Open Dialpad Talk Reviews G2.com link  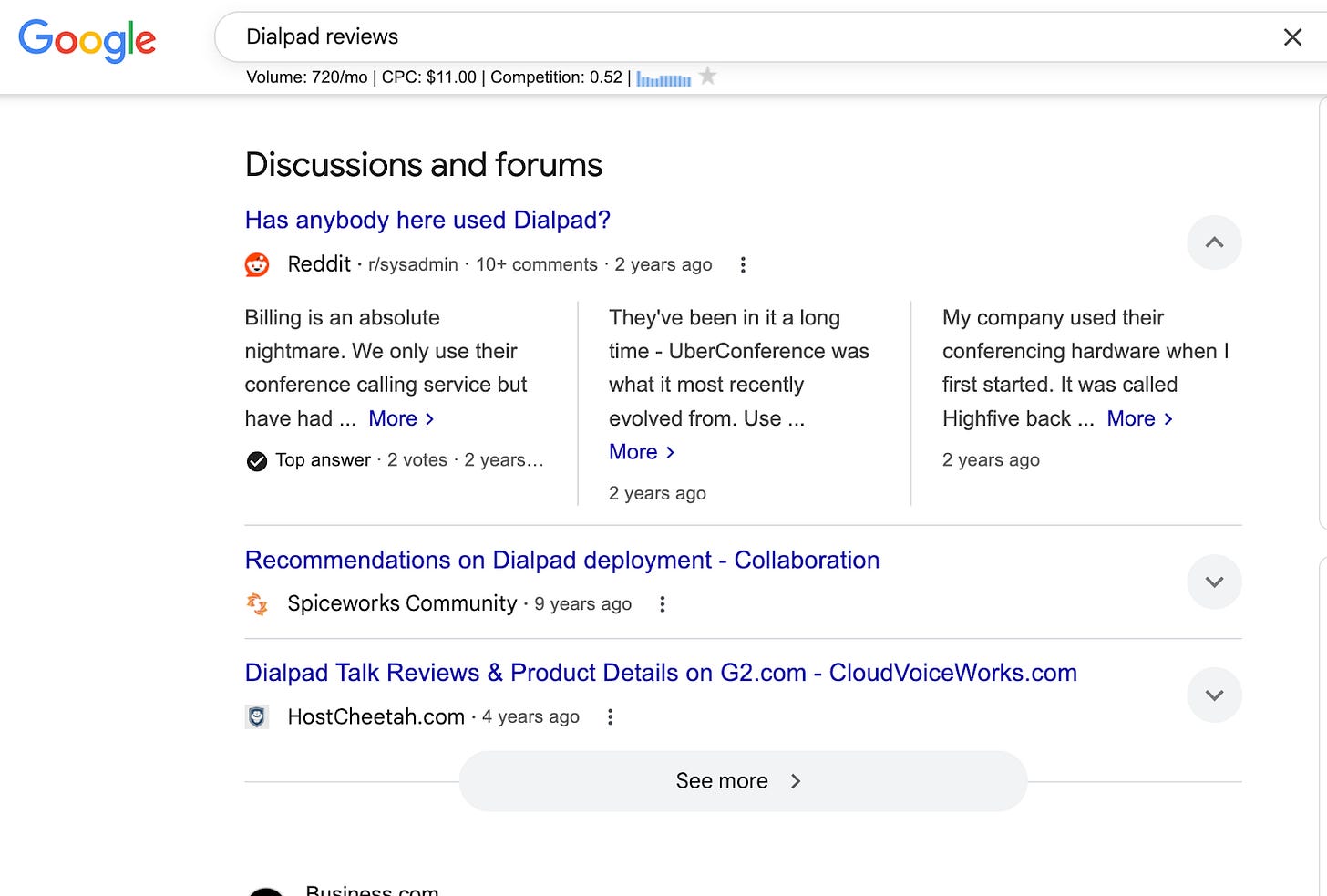pyautogui.click(x=661, y=673)
